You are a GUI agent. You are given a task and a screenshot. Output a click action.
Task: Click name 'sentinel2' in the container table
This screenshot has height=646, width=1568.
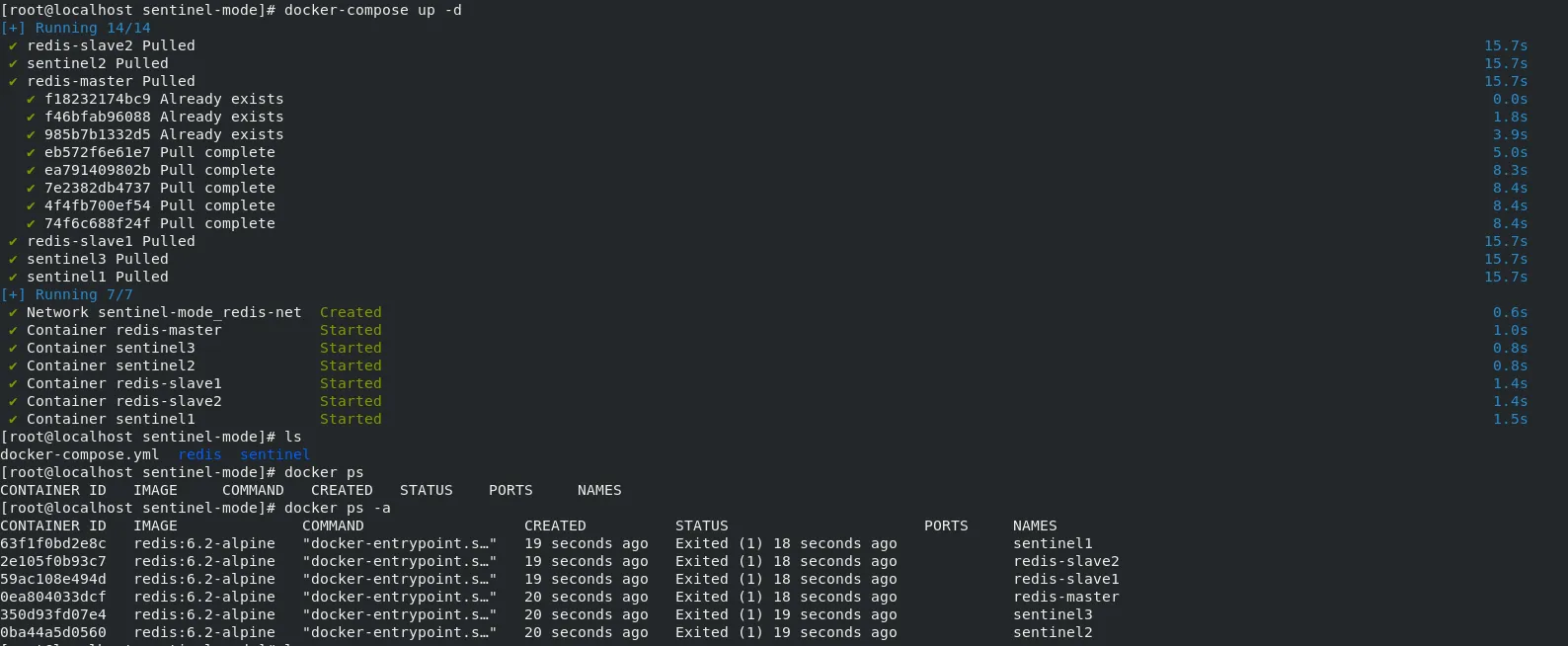click(x=1053, y=632)
